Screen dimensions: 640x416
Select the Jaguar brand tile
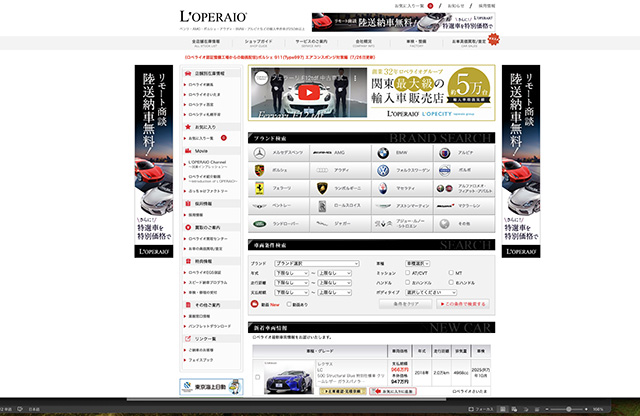coord(340,224)
